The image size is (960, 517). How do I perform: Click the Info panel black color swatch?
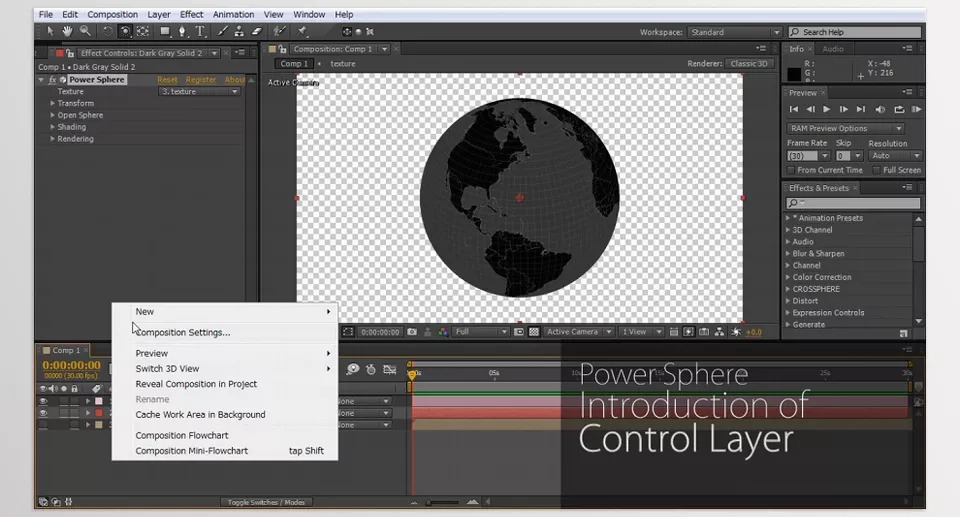[x=793, y=74]
